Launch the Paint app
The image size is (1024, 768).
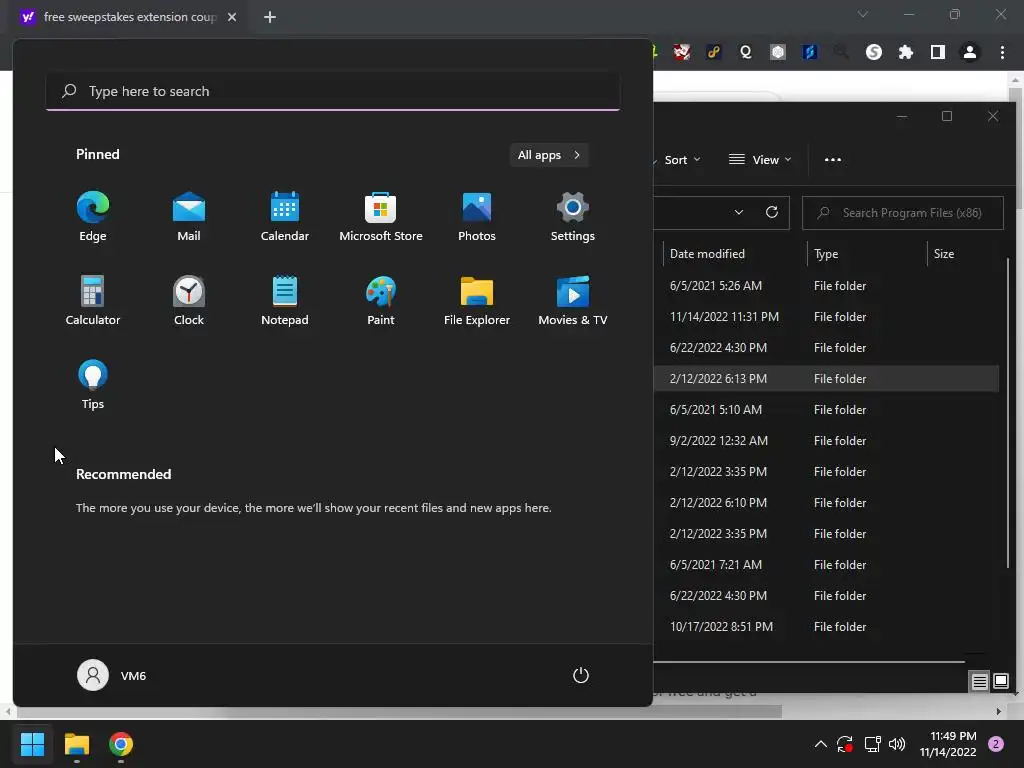tap(381, 300)
